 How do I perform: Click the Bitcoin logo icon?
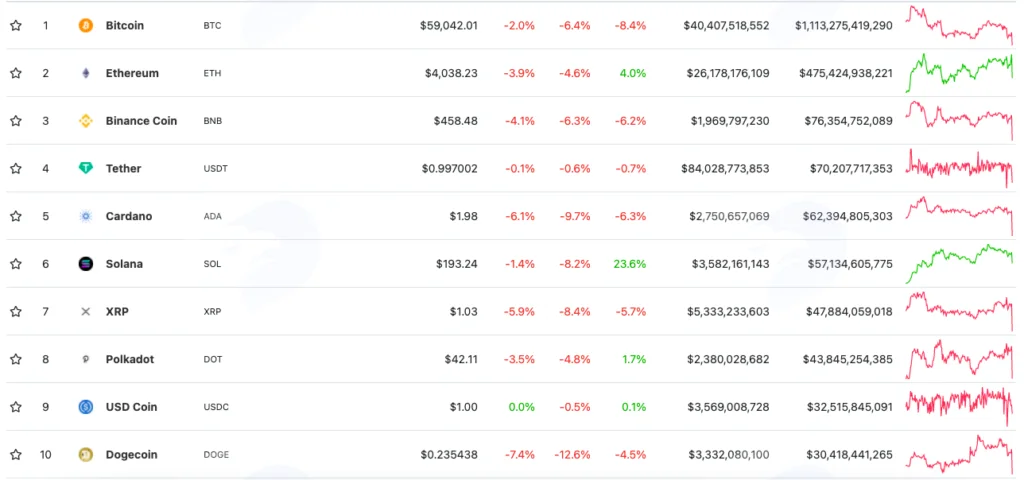point(86,25)
